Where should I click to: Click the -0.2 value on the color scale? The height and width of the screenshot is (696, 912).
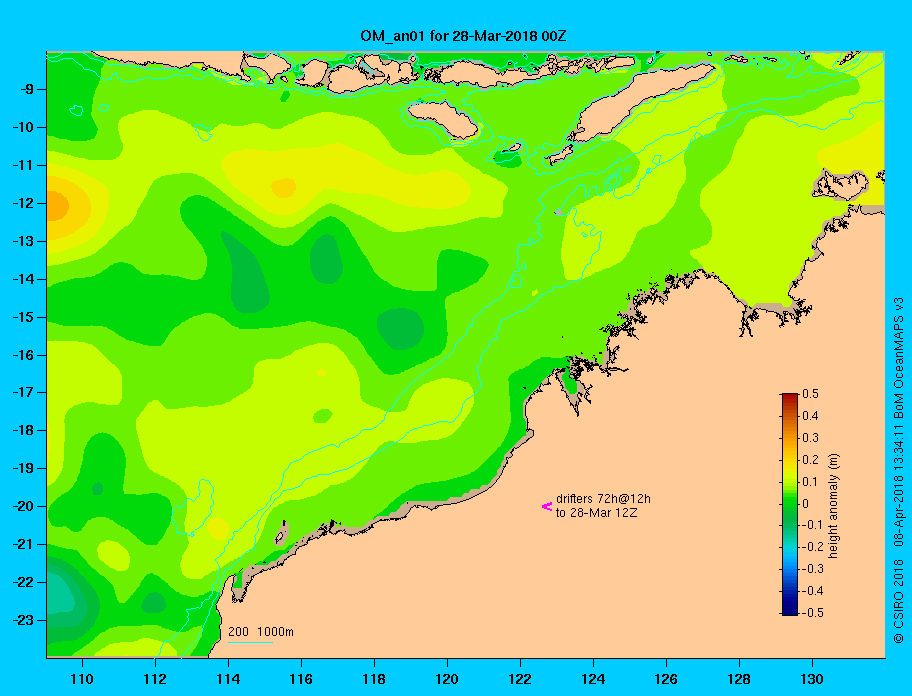(812, 547)
